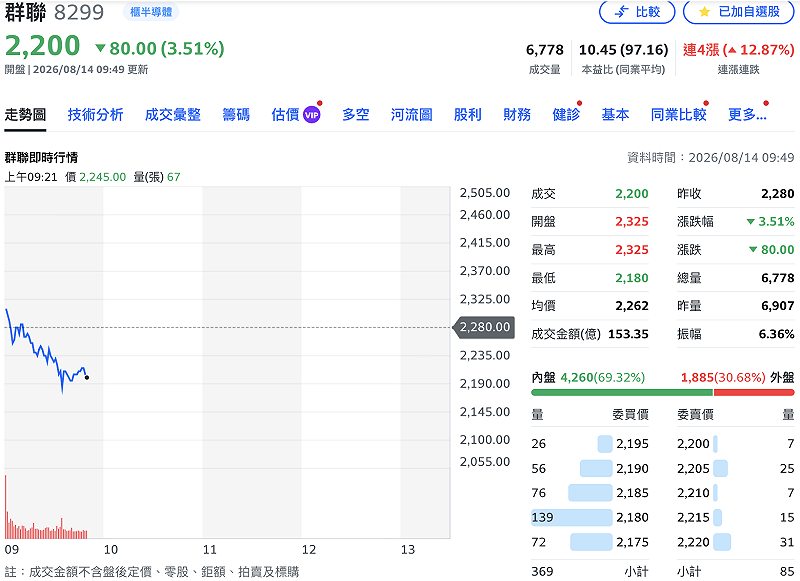Open the 河流圖 tab
Image resolution: width=800 pixels, height=581 pixels.
click(x=412, y=115)
